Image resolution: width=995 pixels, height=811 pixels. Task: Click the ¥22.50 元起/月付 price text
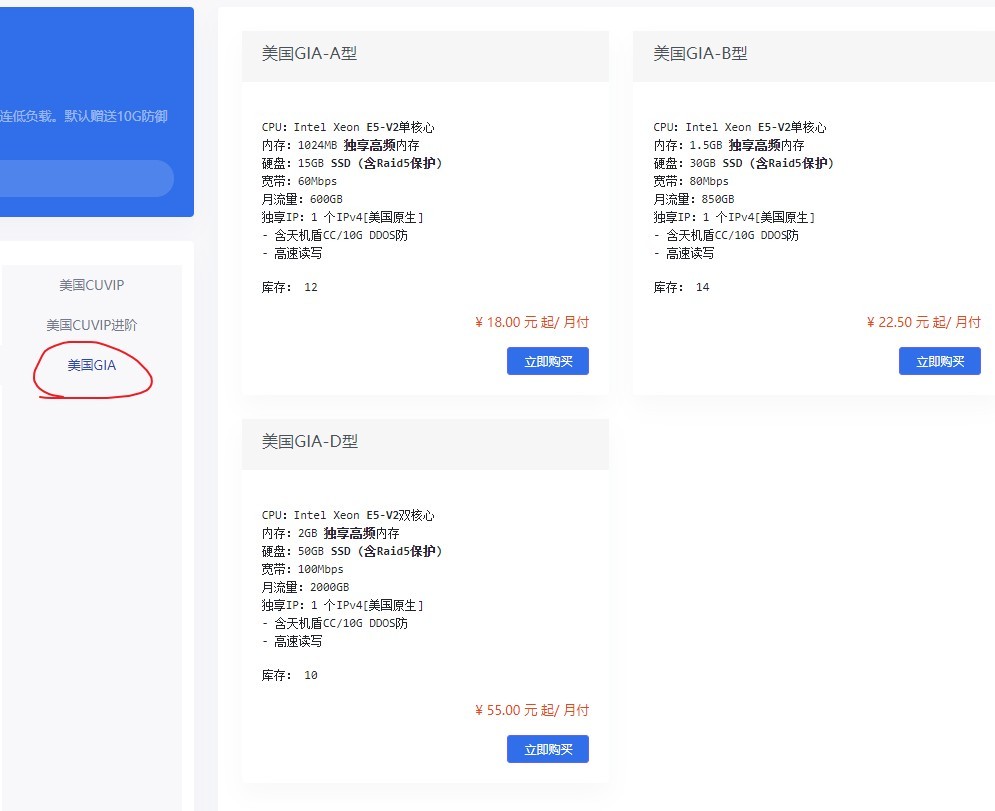[x=925, y=322]
